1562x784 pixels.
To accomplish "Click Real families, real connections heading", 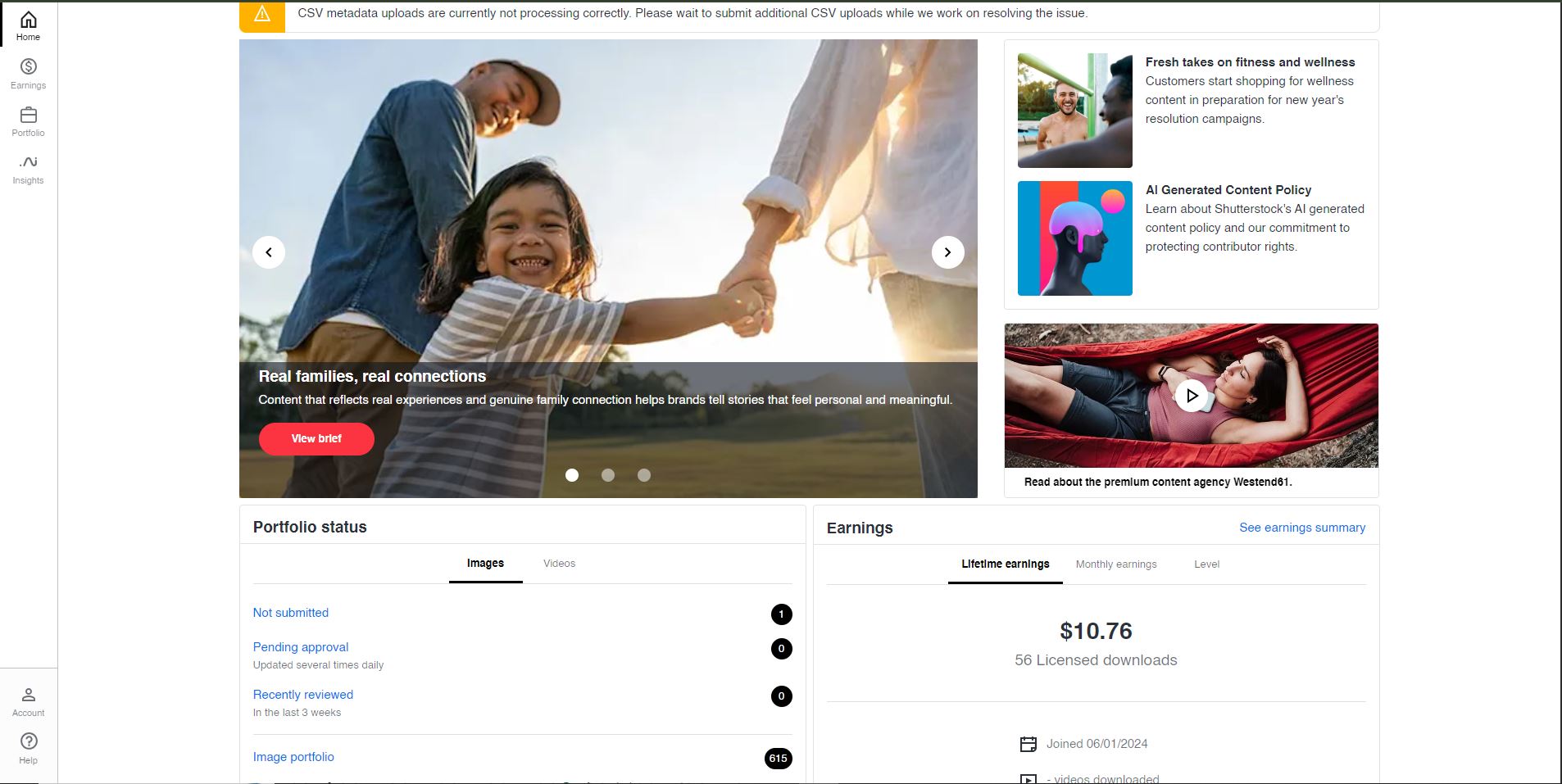I will pyautogui.click(x=372, y=376).
